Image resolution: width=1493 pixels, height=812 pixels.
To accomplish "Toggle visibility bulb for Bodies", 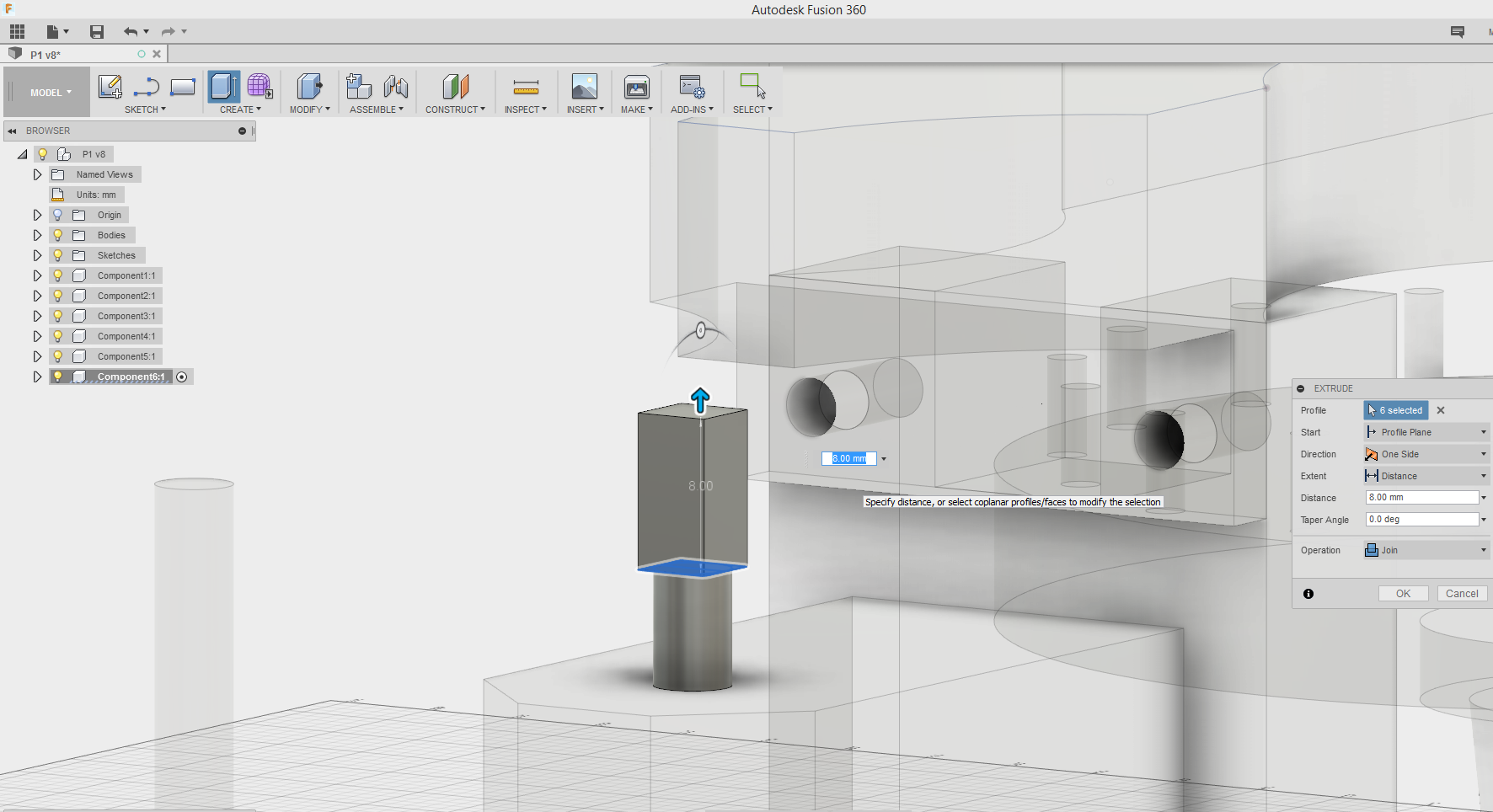I will tap(58, 235).
